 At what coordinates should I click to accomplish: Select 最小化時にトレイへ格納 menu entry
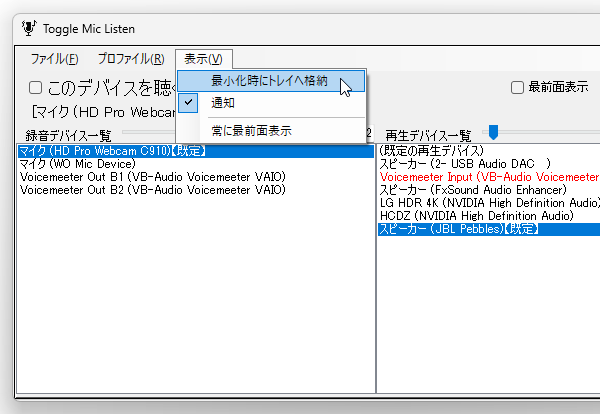pos(271,81)
